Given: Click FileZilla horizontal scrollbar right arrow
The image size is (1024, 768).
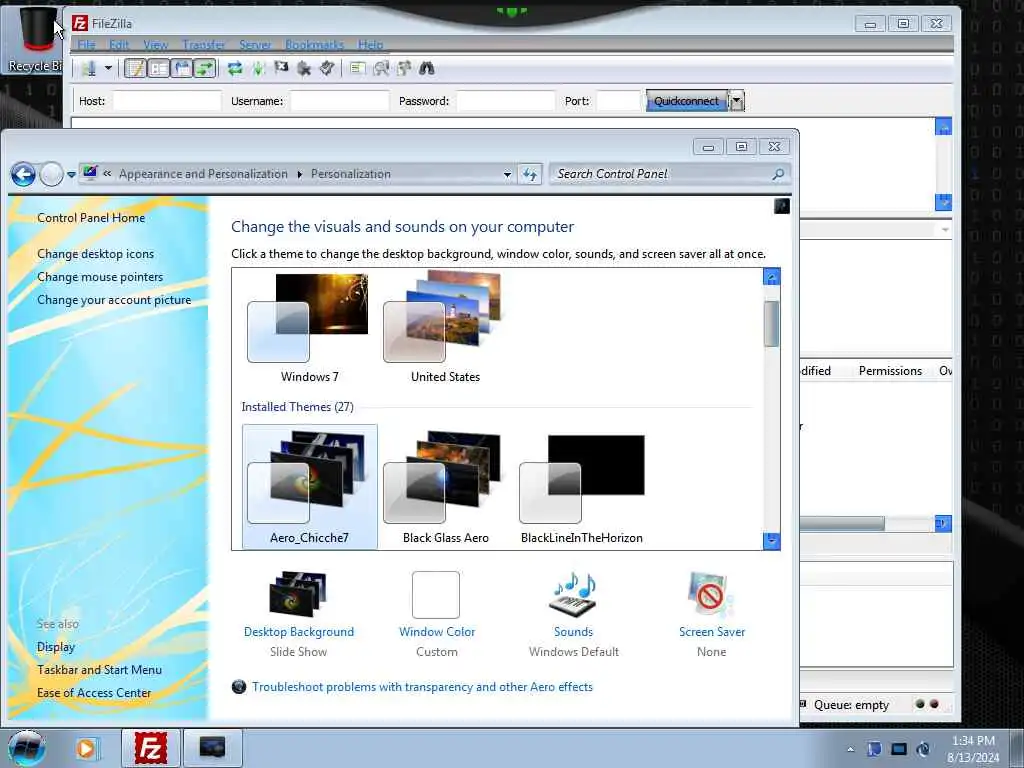Looking at the screenshot, I should 942,523.
